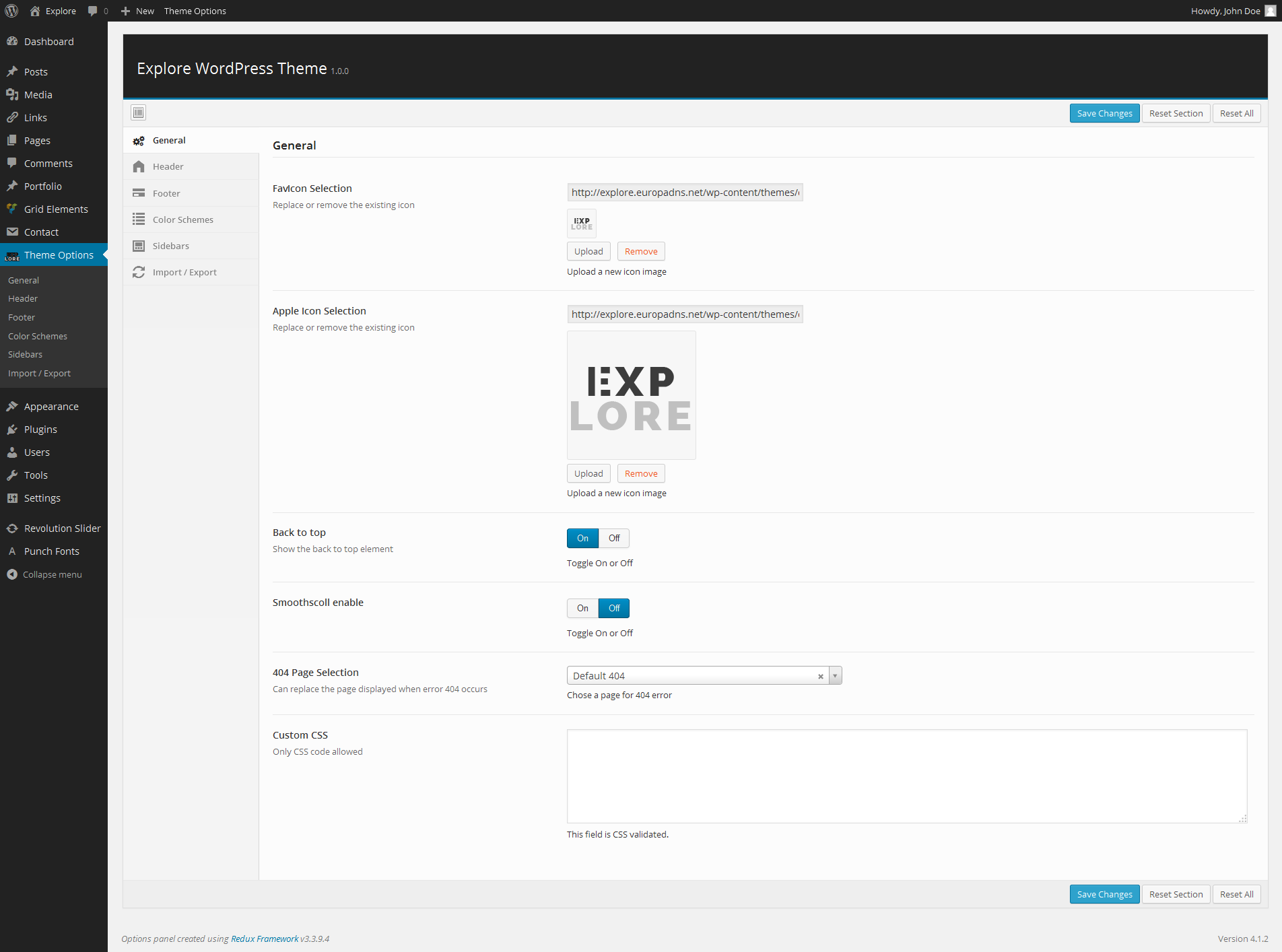Click the sync icon for Import / Export
The height and width of the screenshot is (952, 1282).
139,272
